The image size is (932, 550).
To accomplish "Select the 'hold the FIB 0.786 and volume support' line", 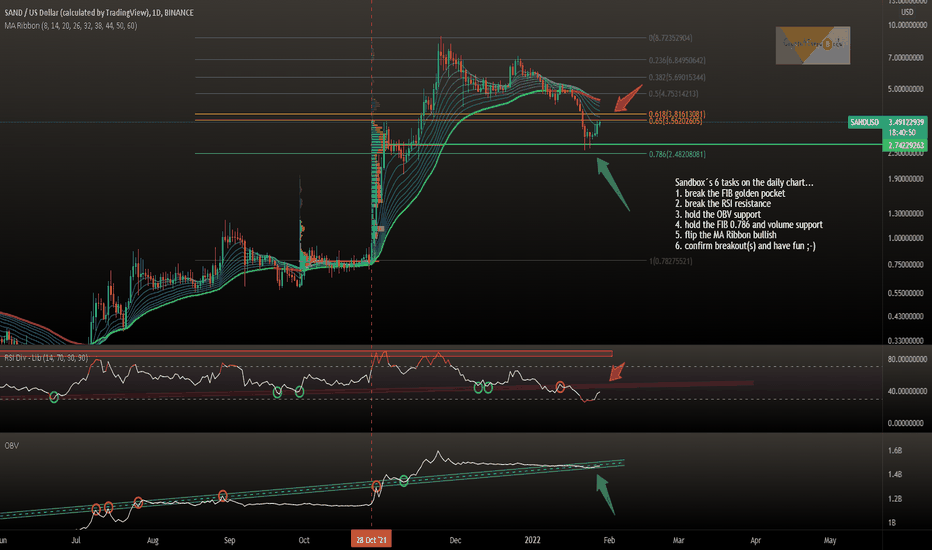I will click(749, 225).
